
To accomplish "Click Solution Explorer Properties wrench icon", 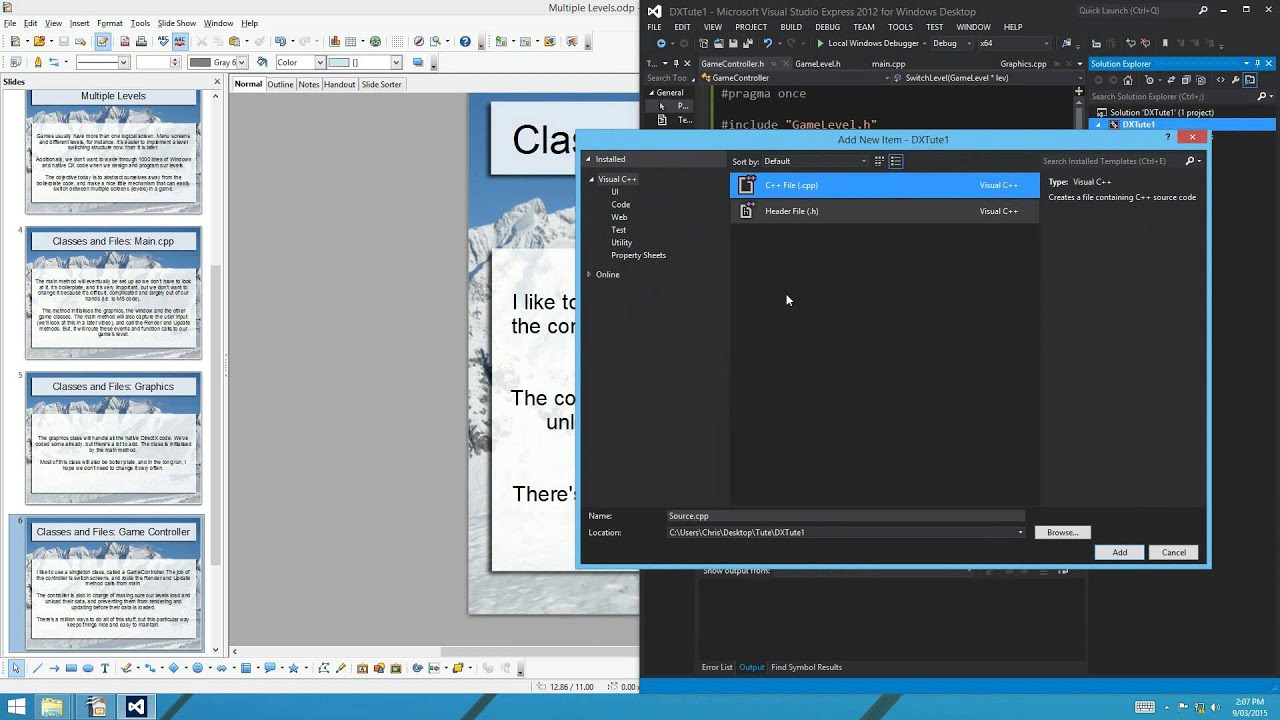I will point(1236,80).
